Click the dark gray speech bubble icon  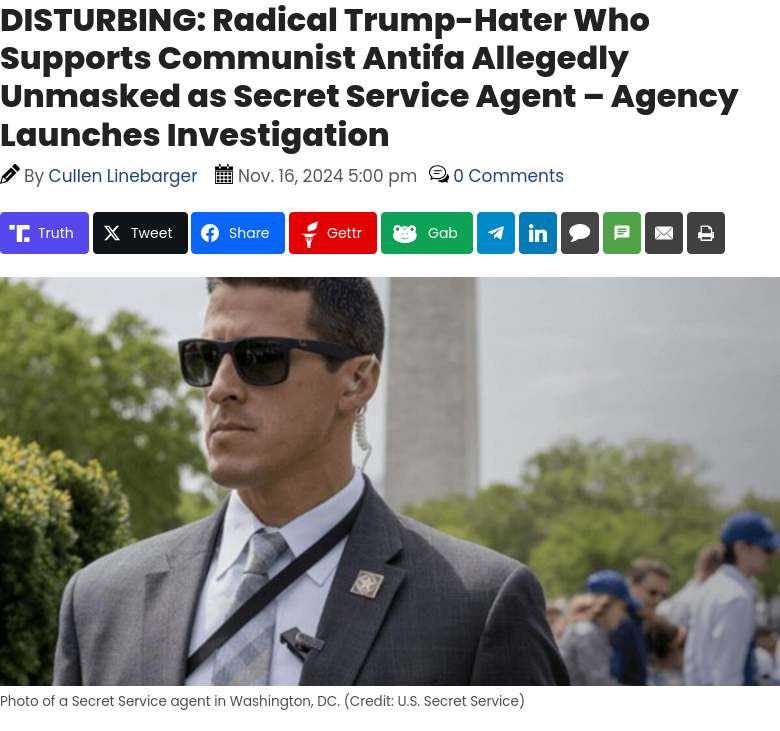[x=580, y=233]
